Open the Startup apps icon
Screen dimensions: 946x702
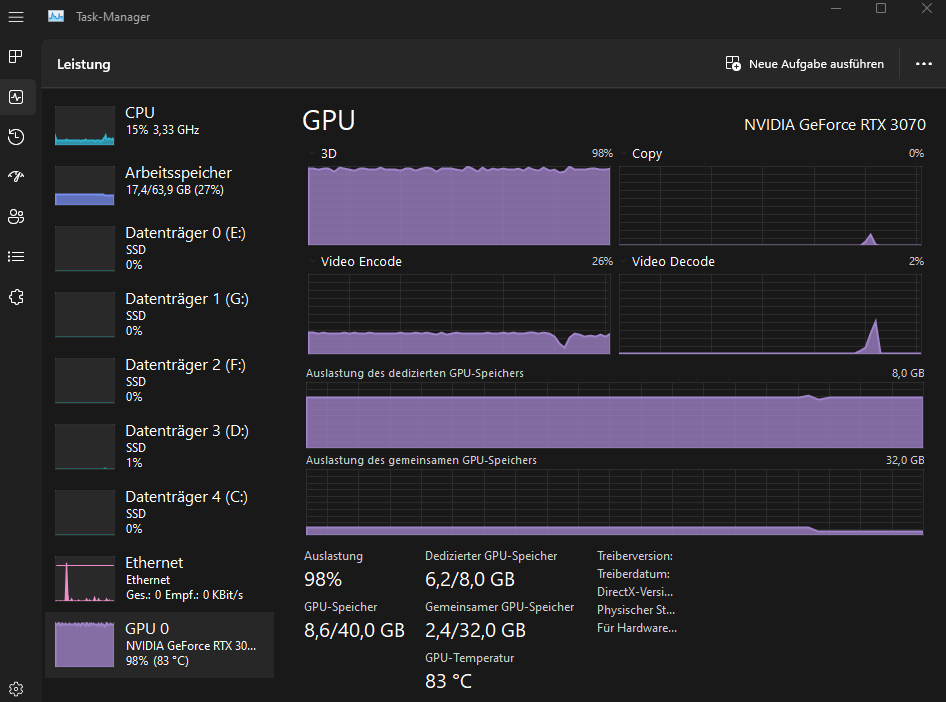[16, 177]
